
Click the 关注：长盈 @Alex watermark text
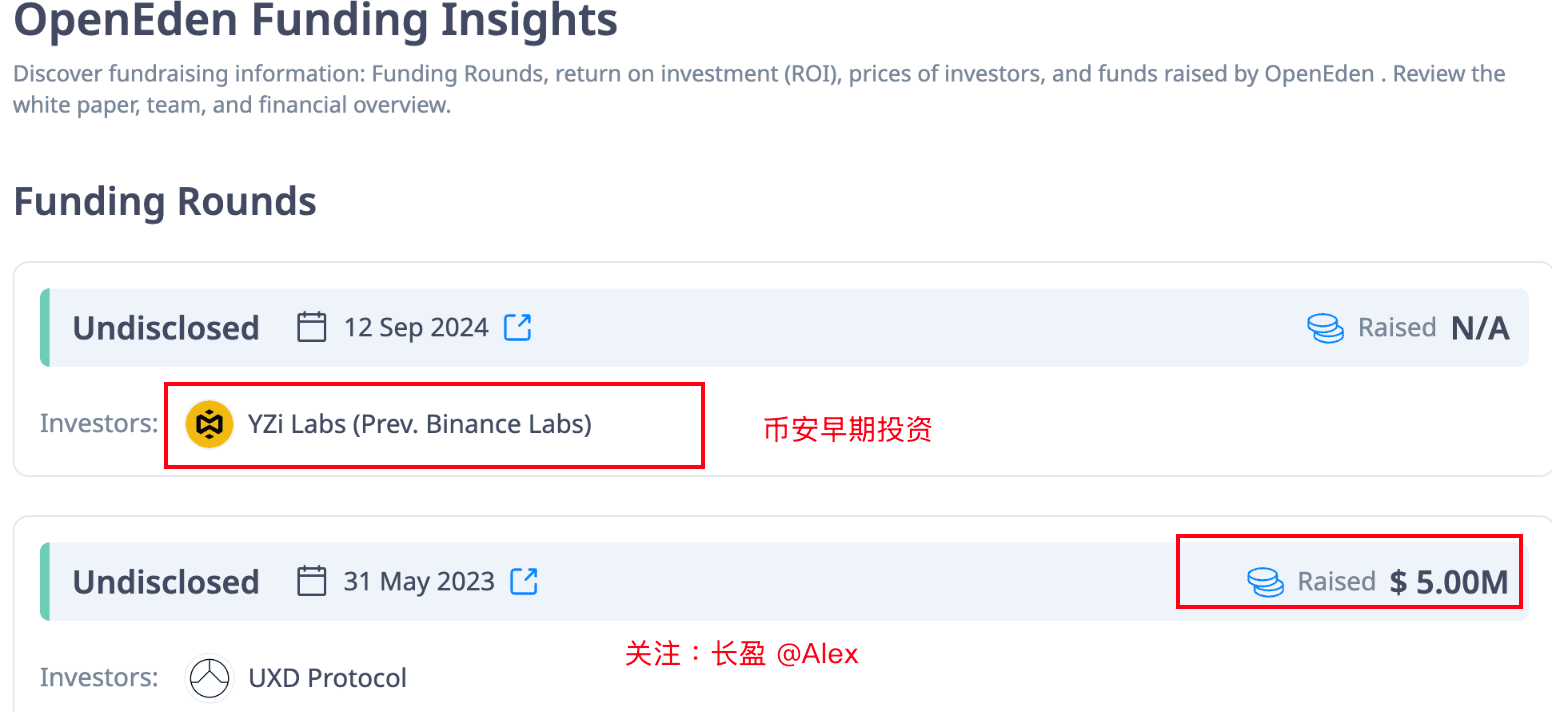pyautogui.click(x=742, y=654)
